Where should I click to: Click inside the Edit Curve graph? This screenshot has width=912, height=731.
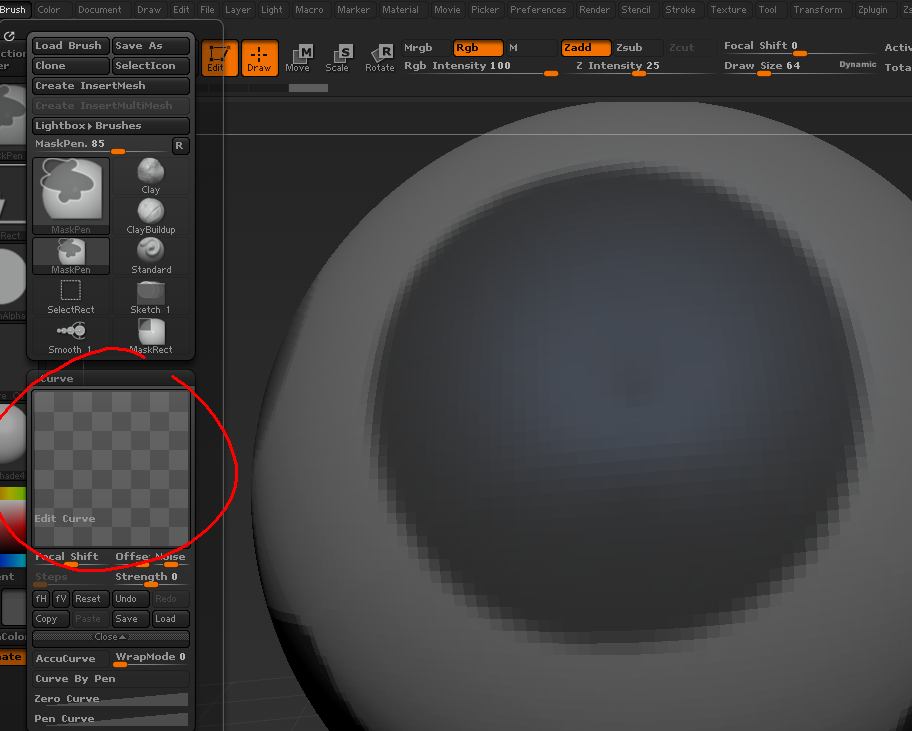pyautogui.click(x=111, y=469)
